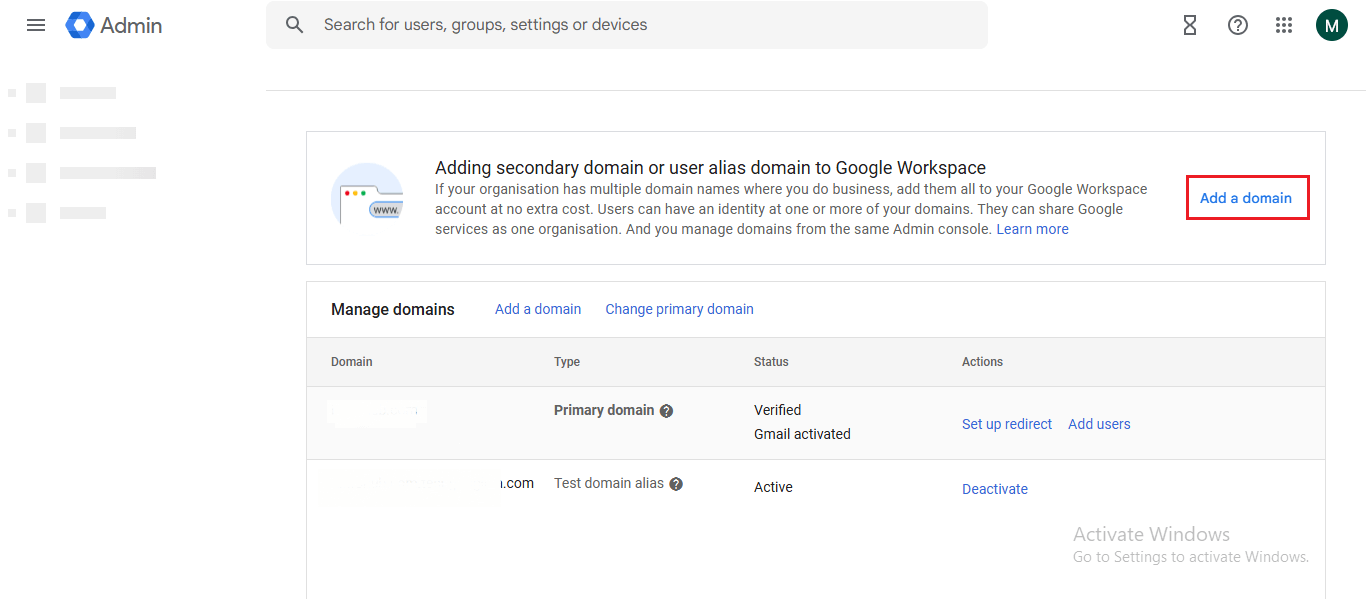
Task: Open the Learn more link
Action: pyautogui.click(x=1032, y=229)
